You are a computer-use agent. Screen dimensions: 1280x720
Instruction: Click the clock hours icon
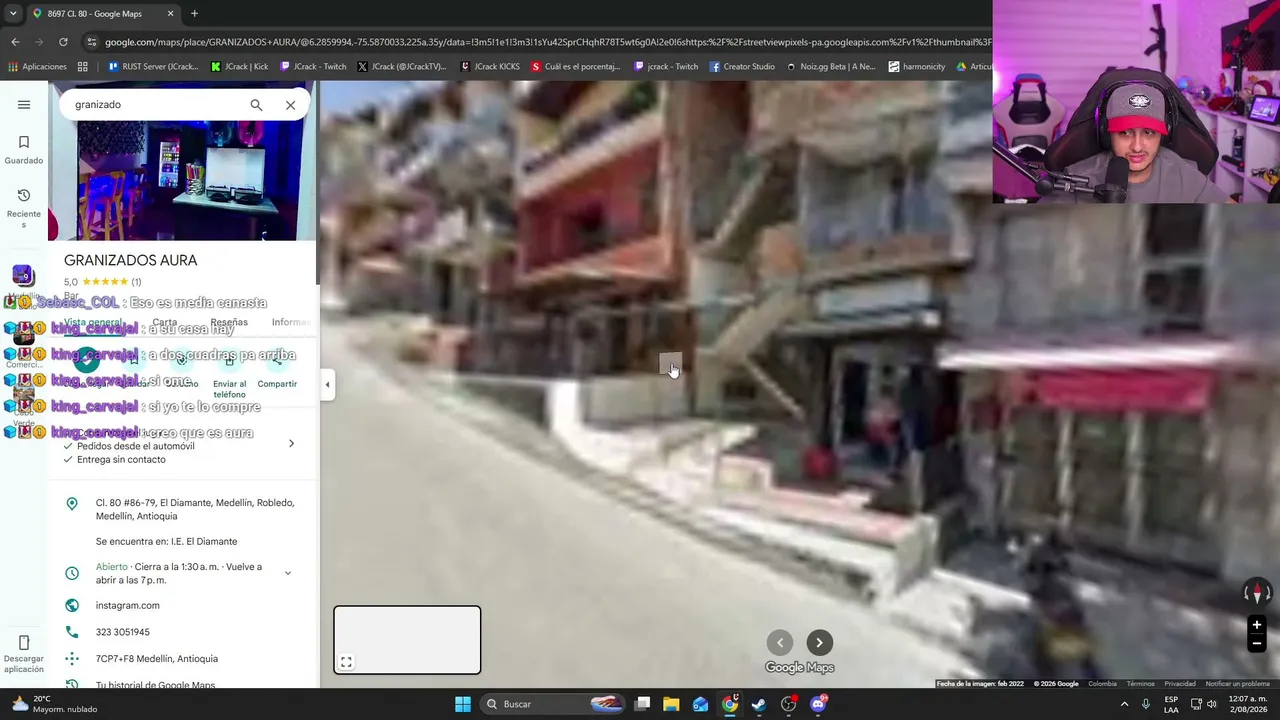(72, 573)
